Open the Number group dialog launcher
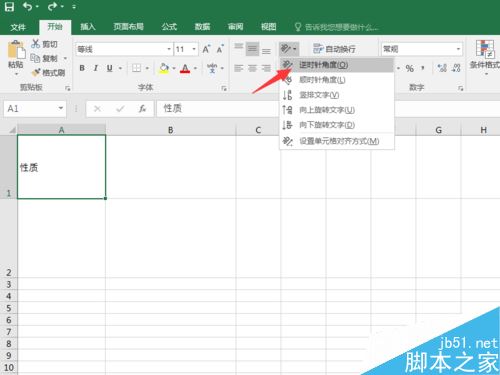The width and height of the screenshot is (500, 375). click(461, 88)
